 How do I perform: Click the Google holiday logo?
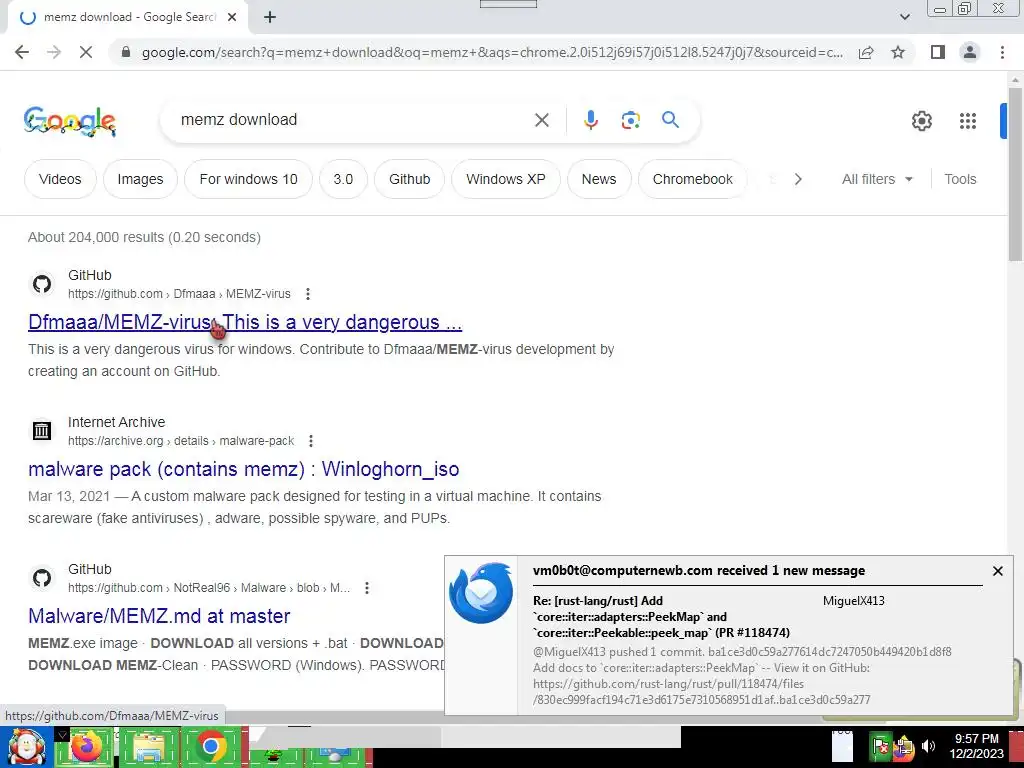click(x=70, y=121)
